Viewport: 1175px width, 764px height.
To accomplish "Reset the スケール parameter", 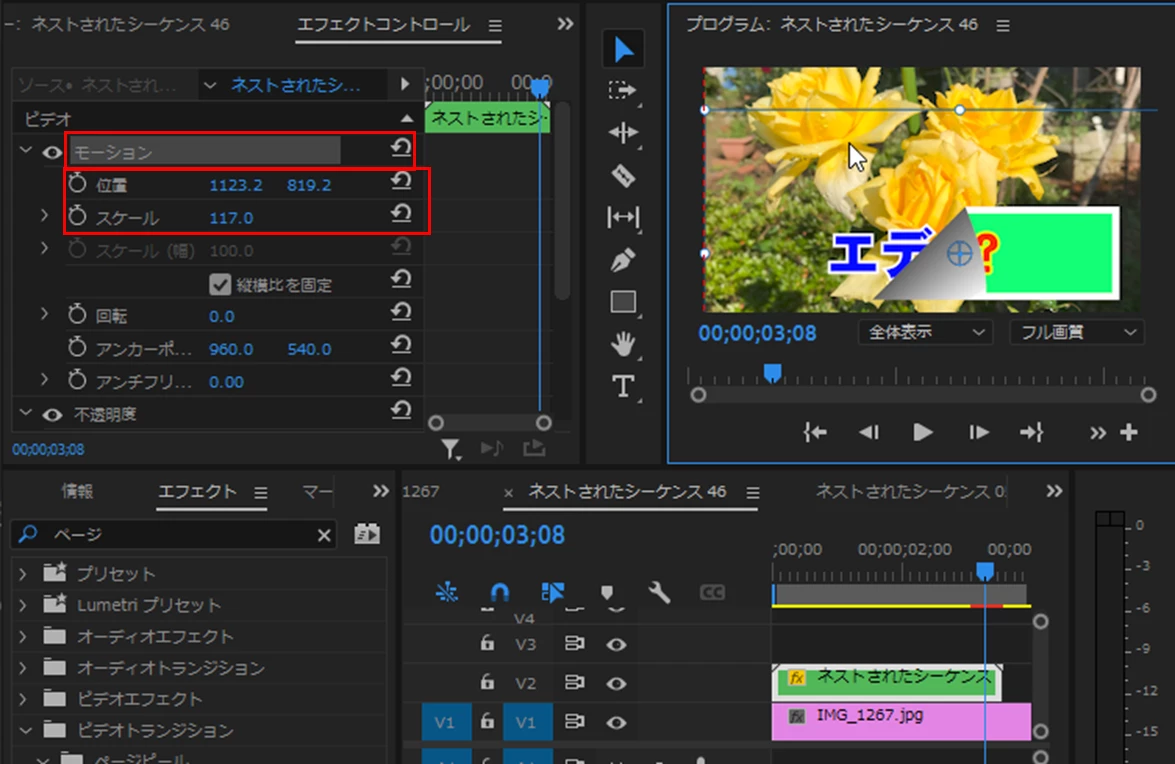I will pos(402,213).
